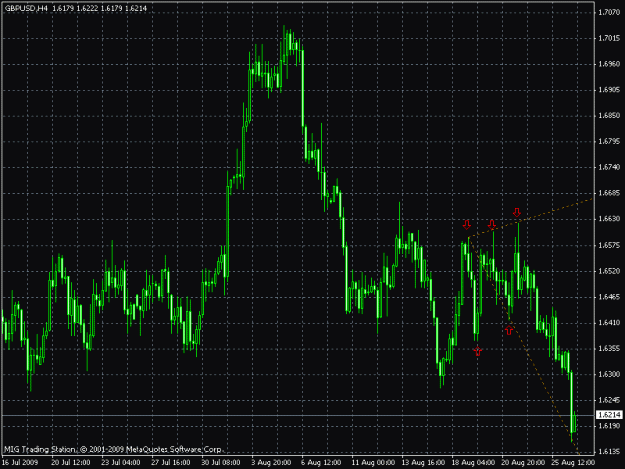The image size is (625, 469).
Task: Click the 20 Jul 12:00 time label
Action: coord(71,462)
